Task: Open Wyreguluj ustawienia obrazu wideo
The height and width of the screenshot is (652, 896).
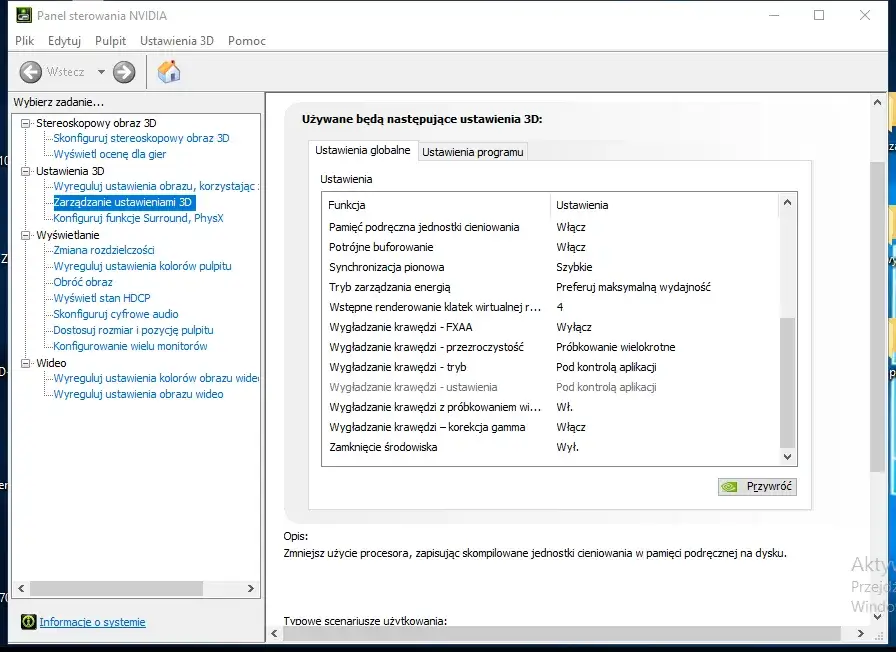Action: (x=138, y=394)
